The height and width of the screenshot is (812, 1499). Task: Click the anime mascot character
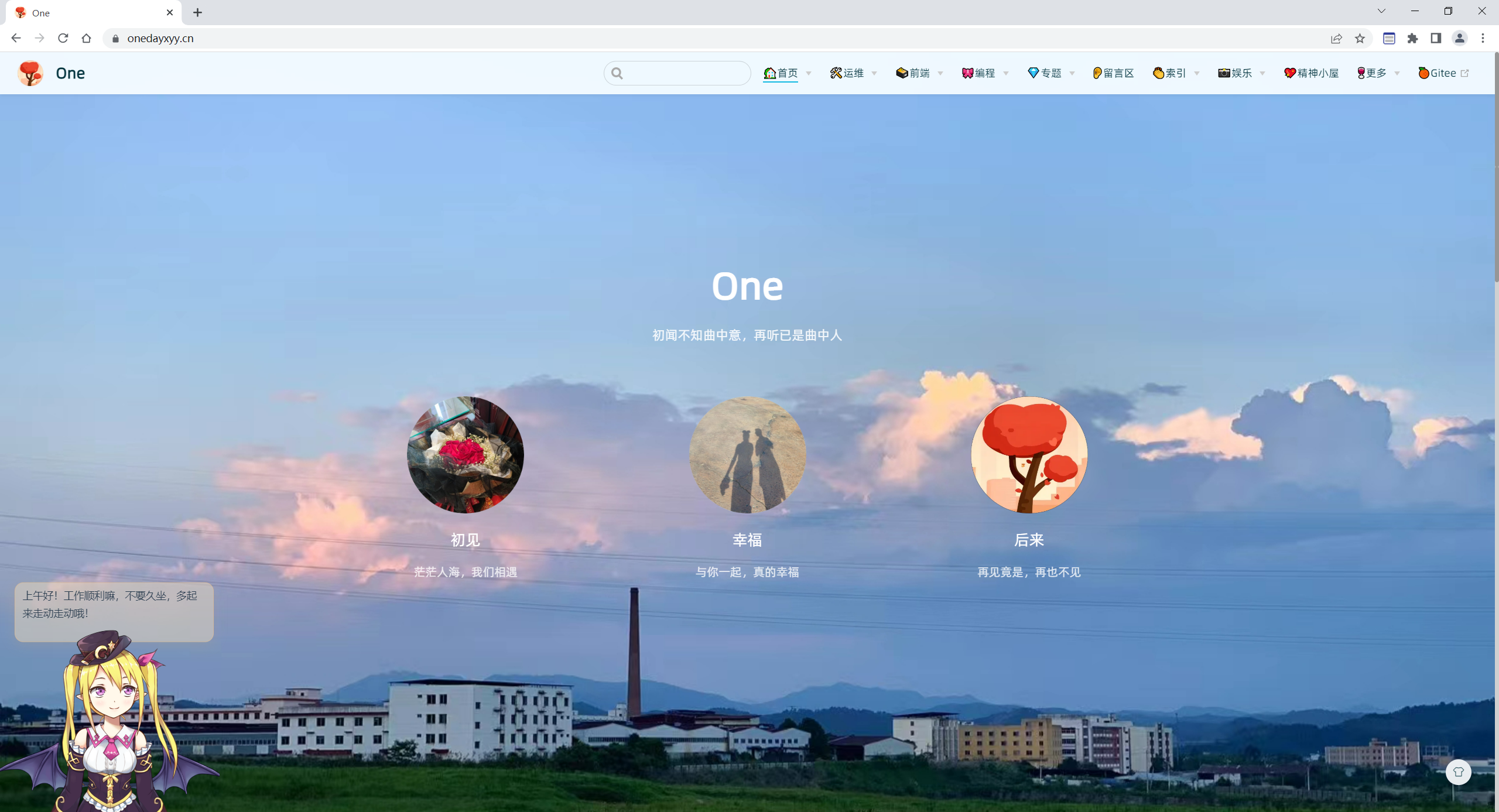tap(111, 721)
